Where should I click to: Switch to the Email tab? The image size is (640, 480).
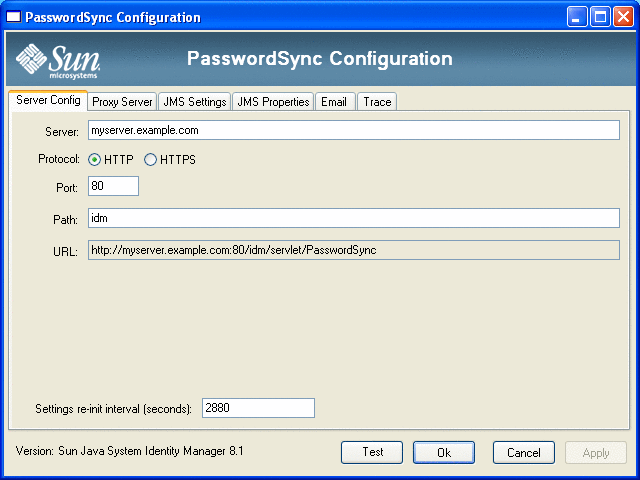tap(334, 102)
